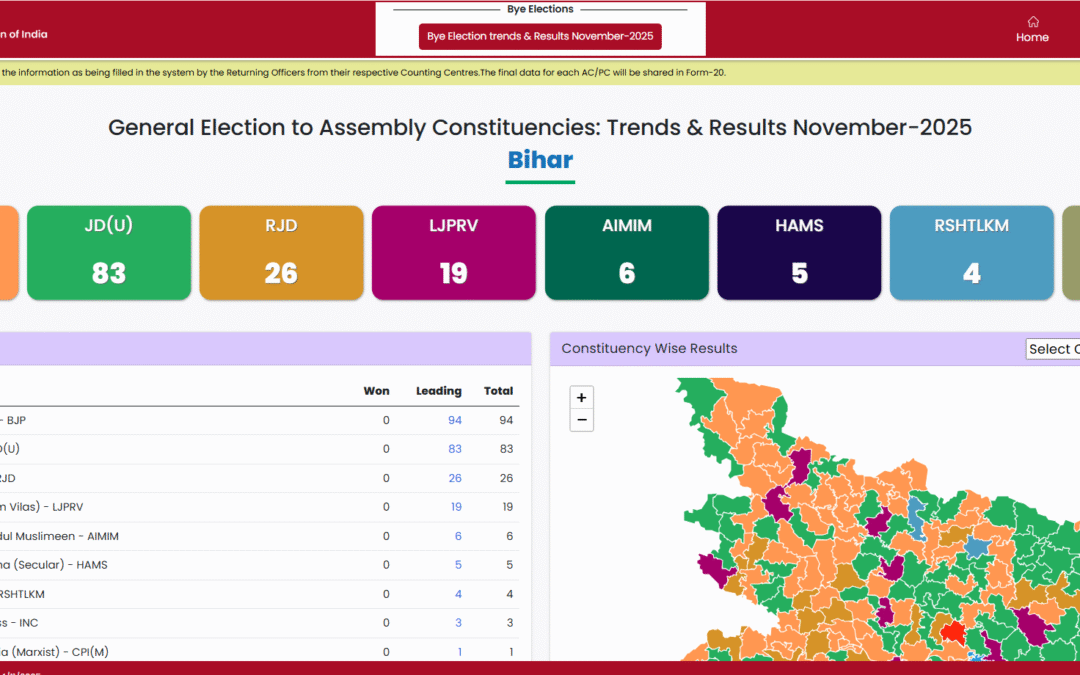Open INC leading count 3 link
The image size is (1080, 675).
click(x=458, y=623)
